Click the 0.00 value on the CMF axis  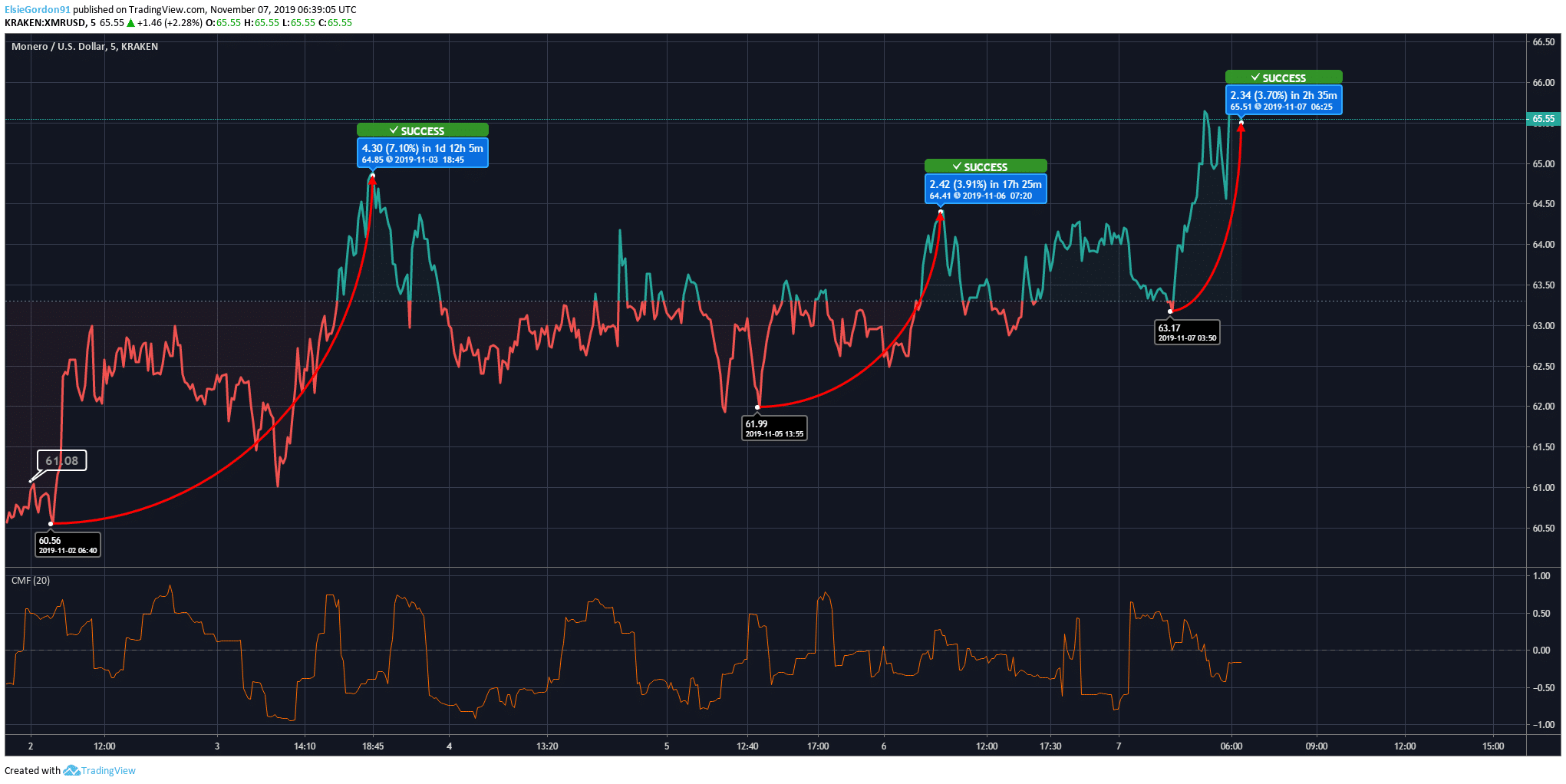coord(1541,651)
